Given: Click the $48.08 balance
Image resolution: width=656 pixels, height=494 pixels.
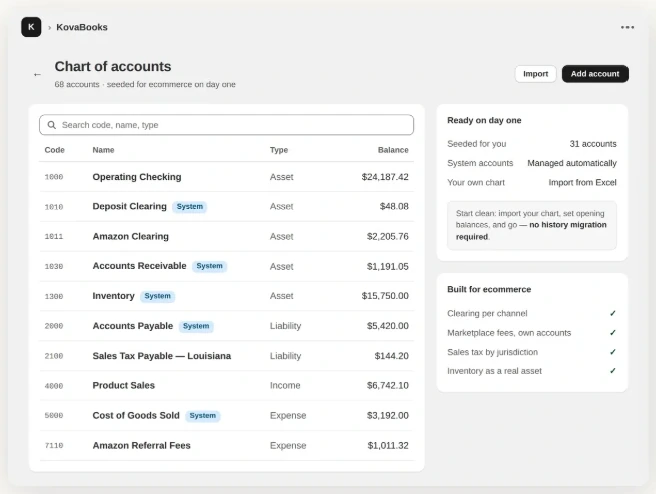Looking at the screenshot, I should pos(394,207).
